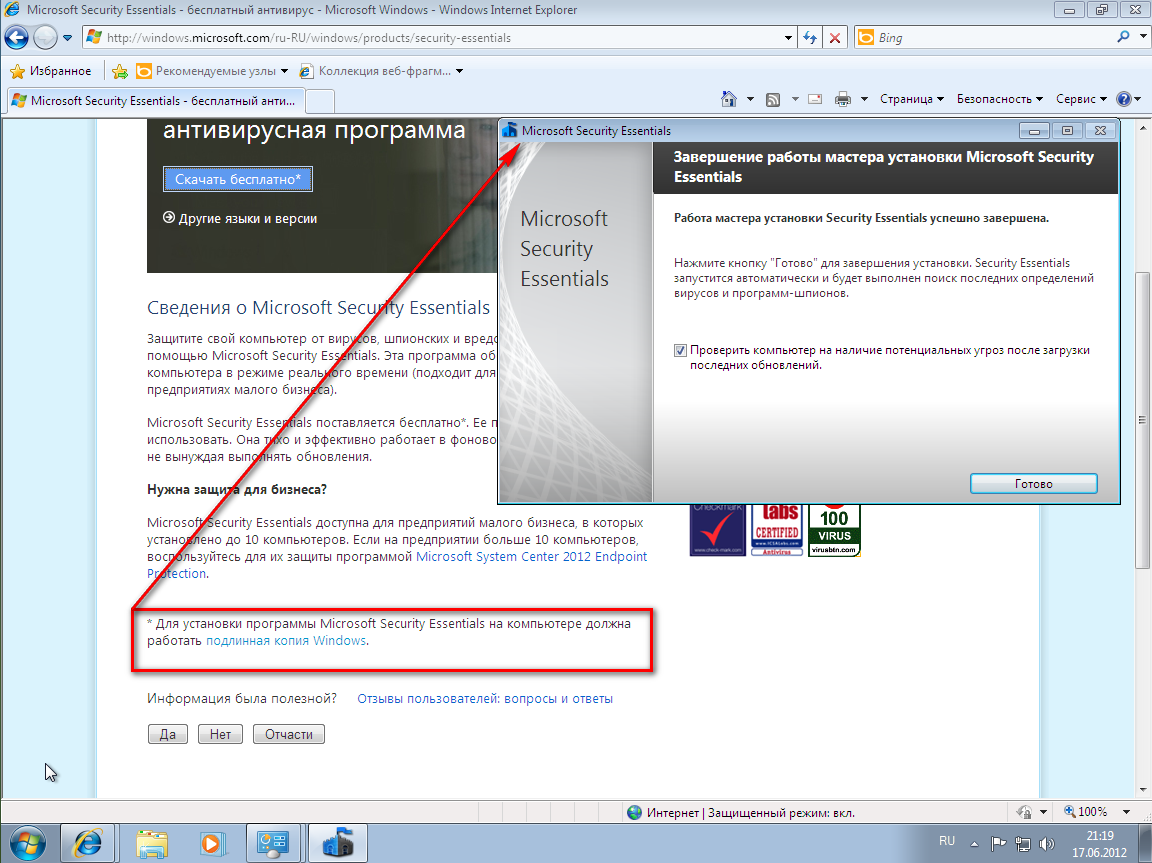This screenshot has height=863, width=1152.
Task: Click Internet Explorer taskbar icon
Action: tap(87, 843)
